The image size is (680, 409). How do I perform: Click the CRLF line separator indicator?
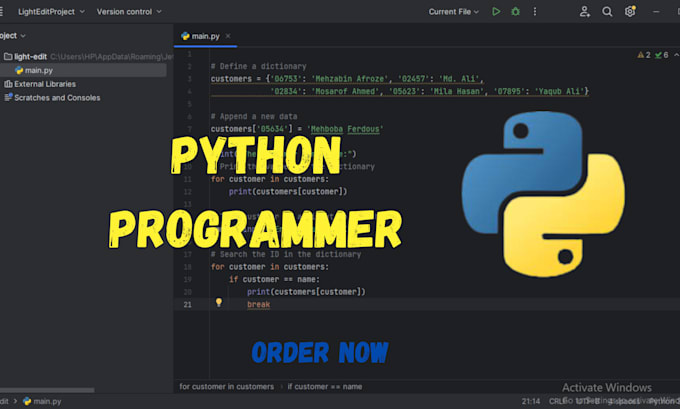click(x=557, y=402)
